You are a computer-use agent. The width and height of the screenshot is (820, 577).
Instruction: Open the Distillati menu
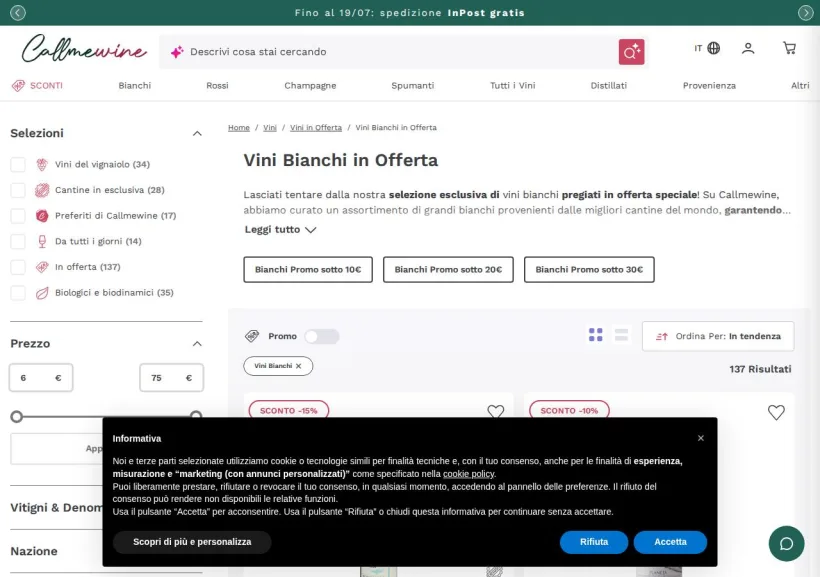pyautogui.click(x=609, y=85)
